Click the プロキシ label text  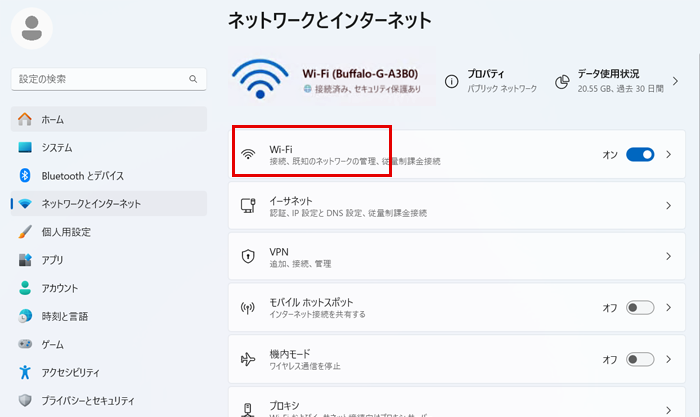pyautogui.click(x=284, y=405)
